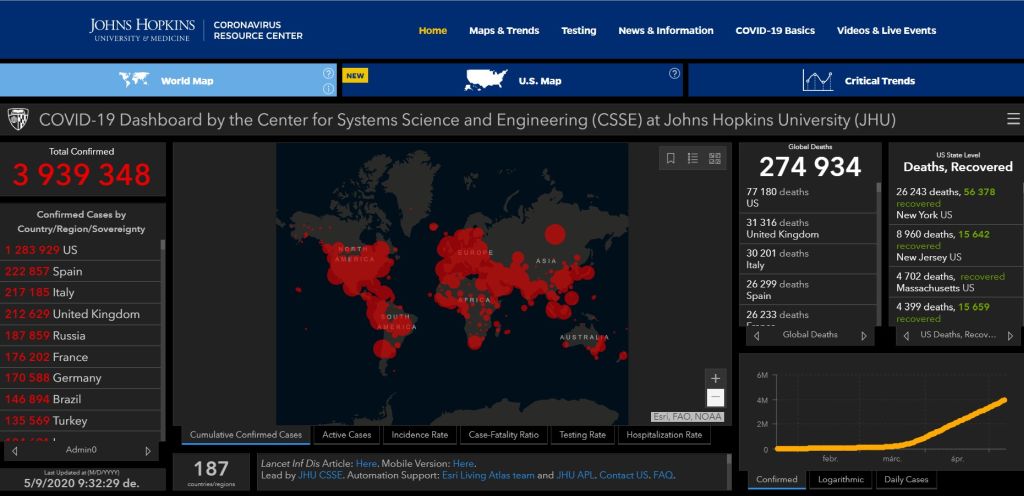This screenshot has height=496, width=1024.
Task: Click the JHU shield icon in dashboard header
Action: (x=18, y=119)
